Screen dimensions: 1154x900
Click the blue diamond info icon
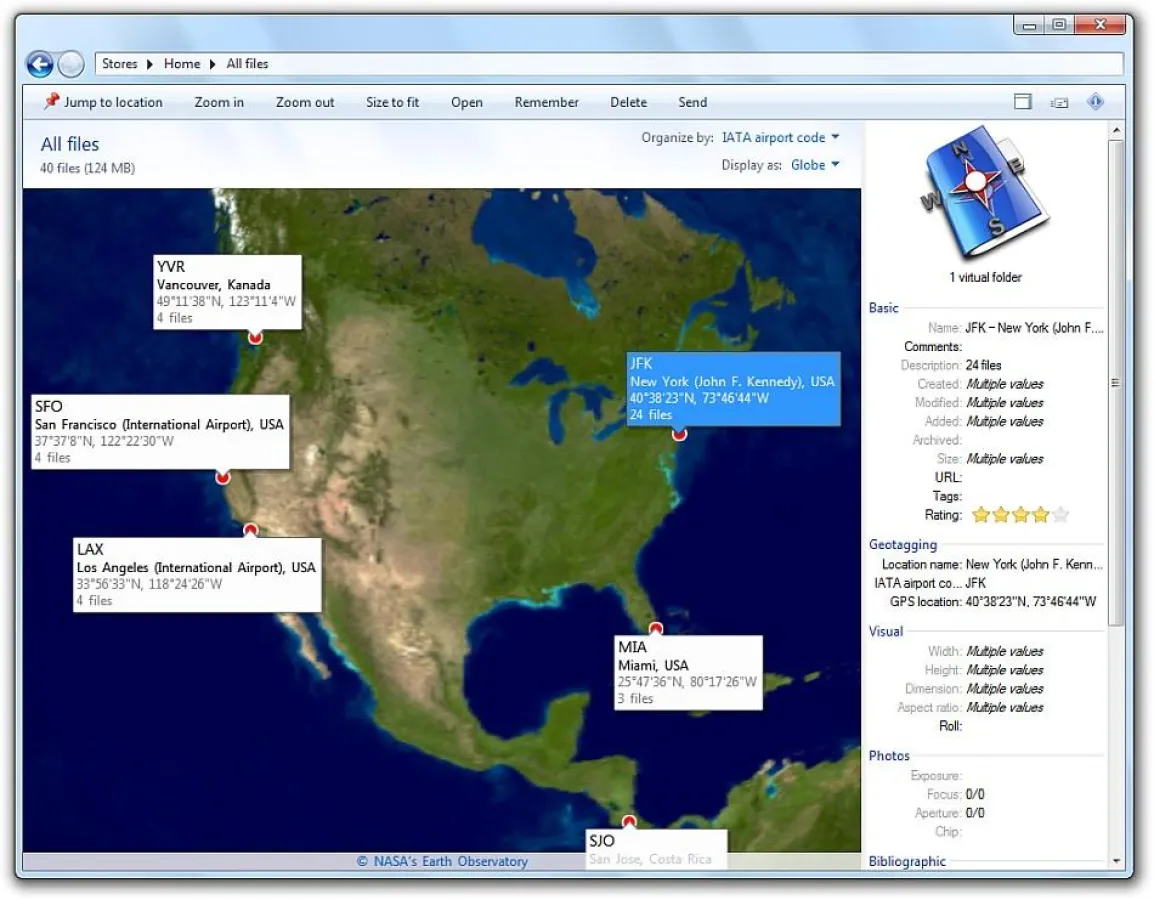[x=1096, y=102]
